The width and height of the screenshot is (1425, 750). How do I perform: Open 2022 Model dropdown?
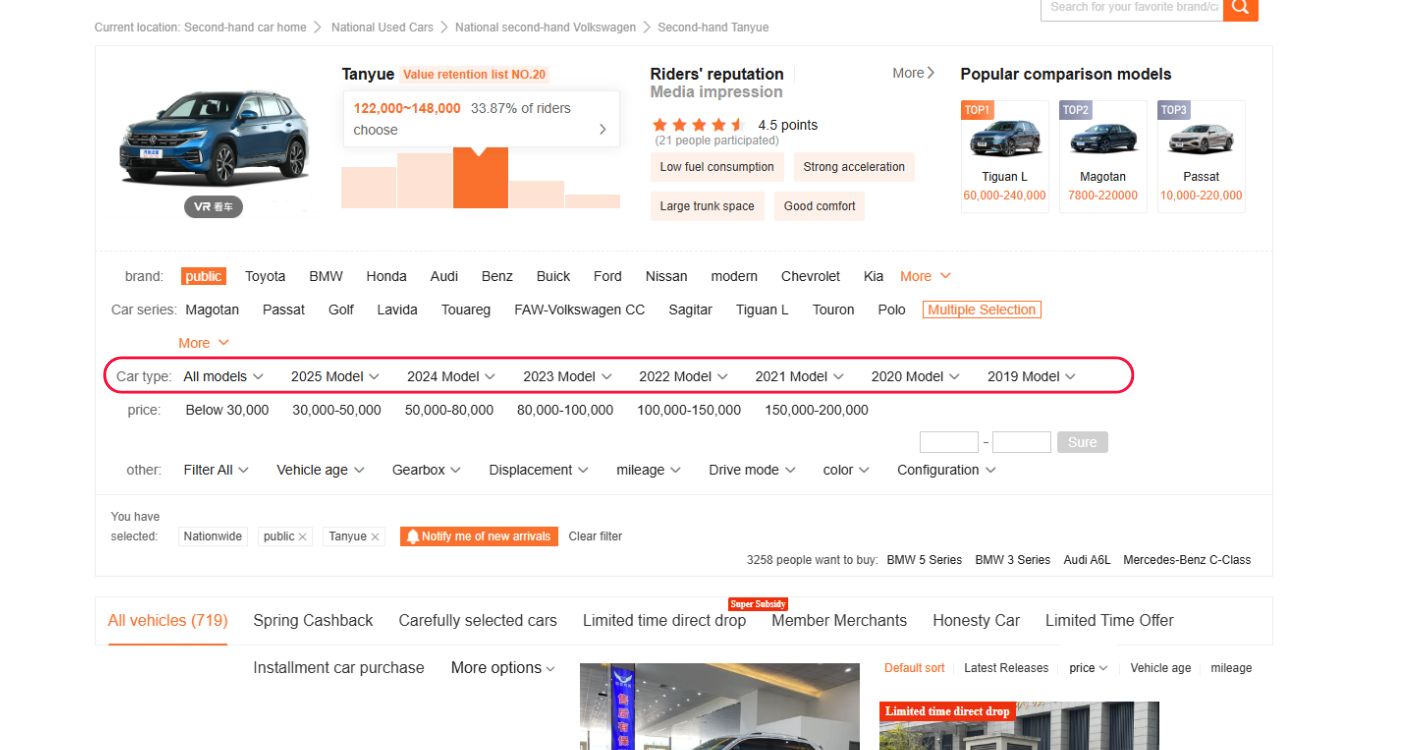(683, 376)
